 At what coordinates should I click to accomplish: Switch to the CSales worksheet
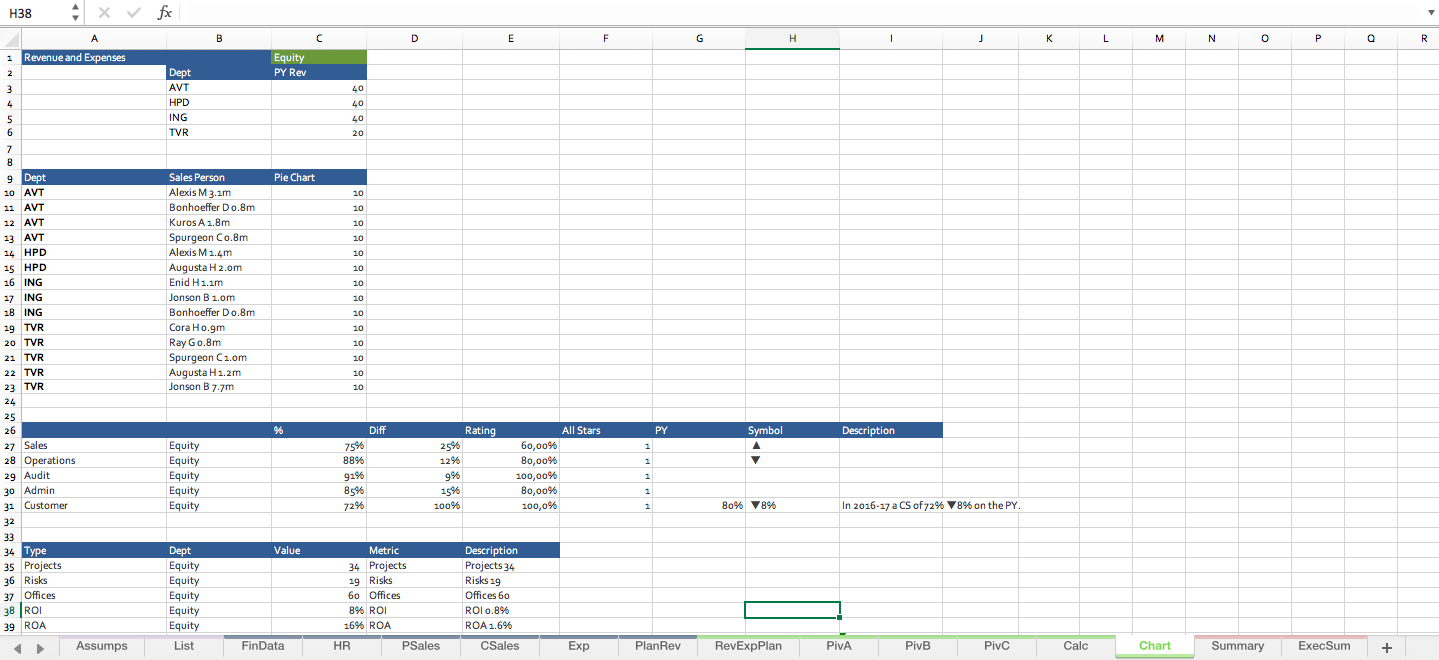pos(499,647)
